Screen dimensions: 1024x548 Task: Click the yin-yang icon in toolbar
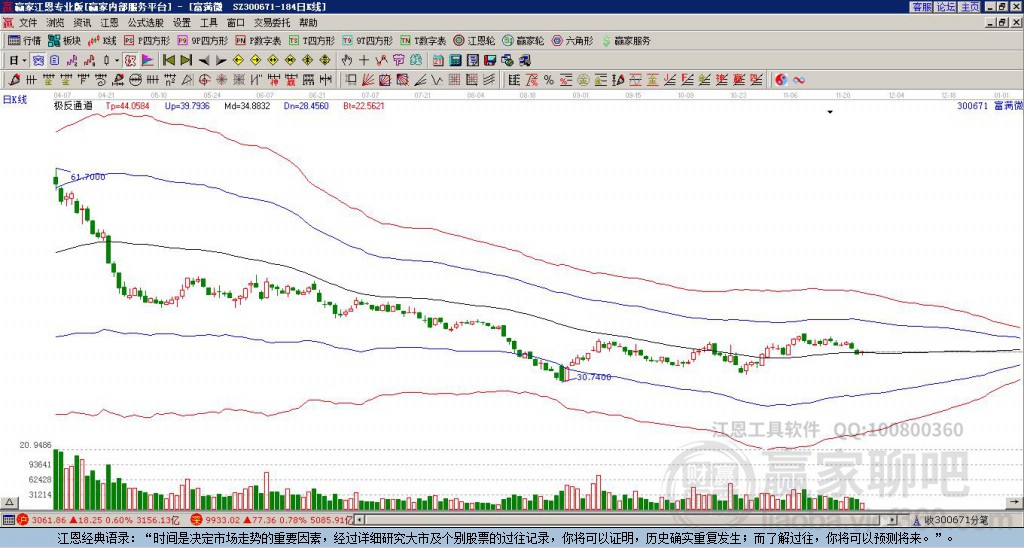(x=782, y=80)
